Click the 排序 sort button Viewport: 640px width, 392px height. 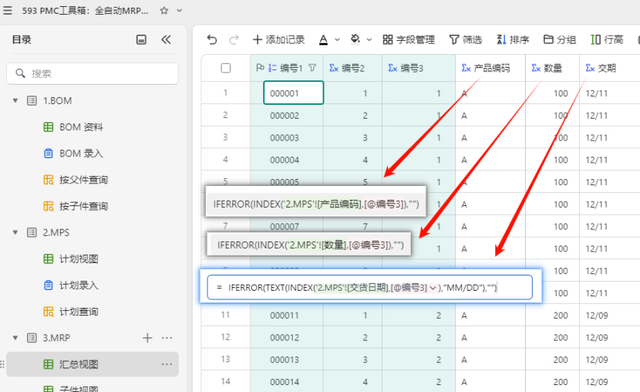pyautogui.click(x=513, y=40)
